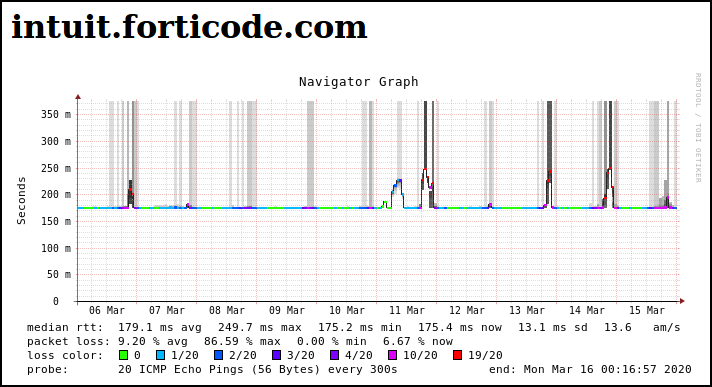The height and width of the screenshot is (387, 712).
Task: Click the 179.1 ms avg rtt value
Action: 160,327
